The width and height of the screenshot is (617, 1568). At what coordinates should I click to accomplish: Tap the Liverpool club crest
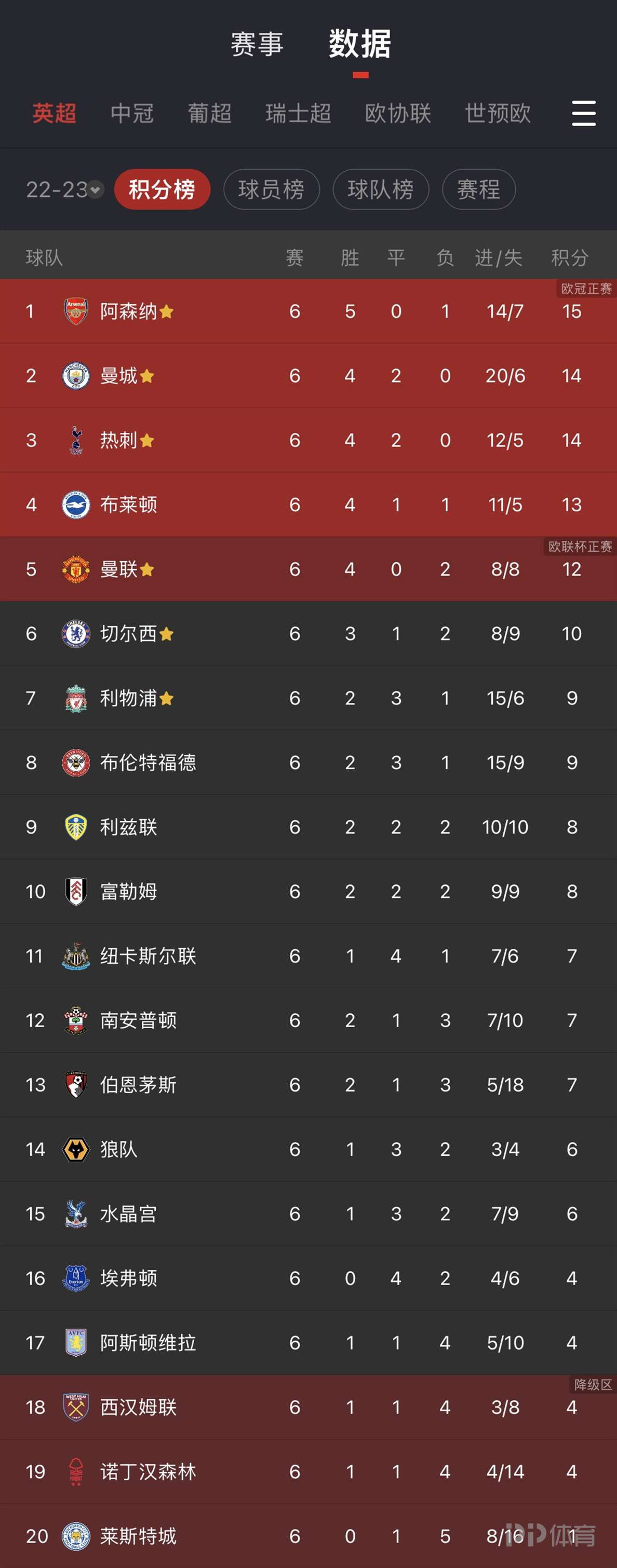[x=76, y=698]
